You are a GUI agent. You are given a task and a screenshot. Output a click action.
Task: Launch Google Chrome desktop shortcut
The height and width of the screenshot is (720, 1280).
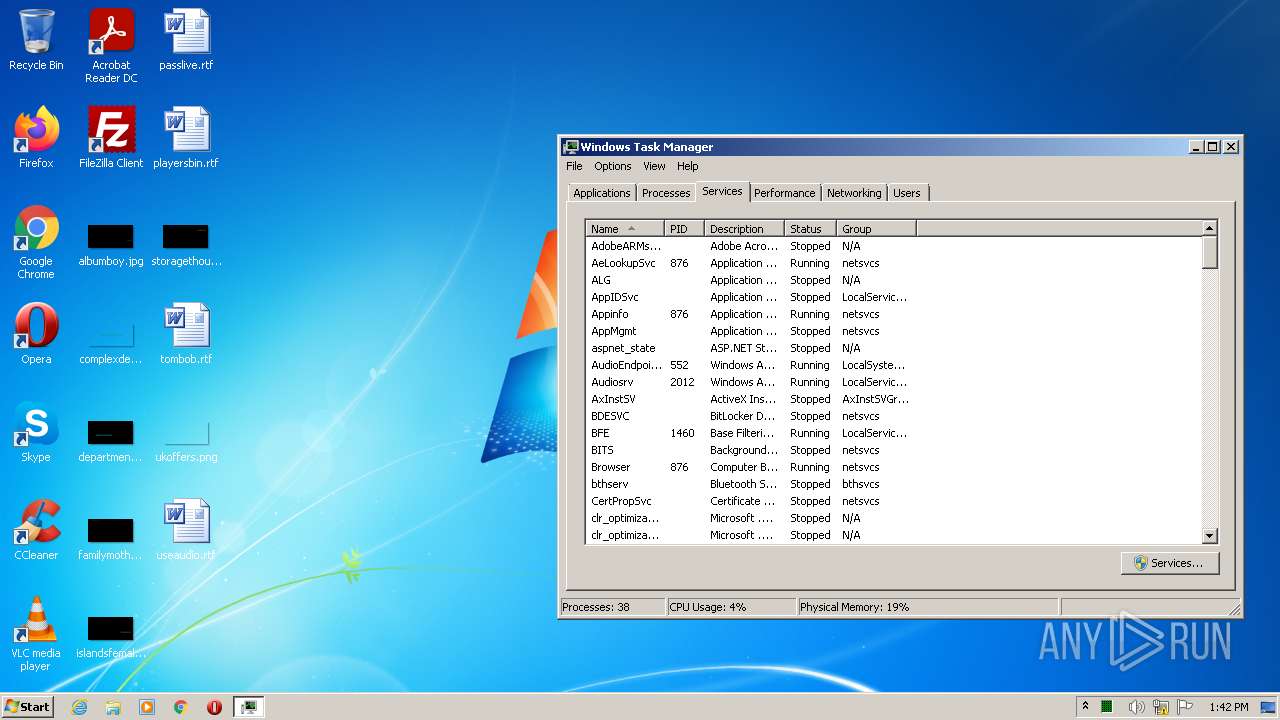click(x=36, y=243)
